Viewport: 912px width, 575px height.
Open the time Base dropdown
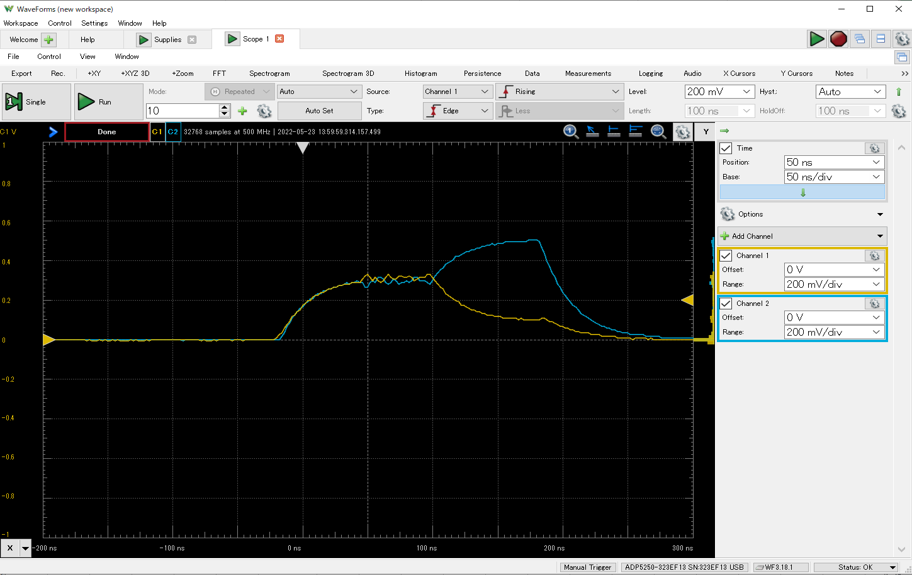(x=833, y=177)
